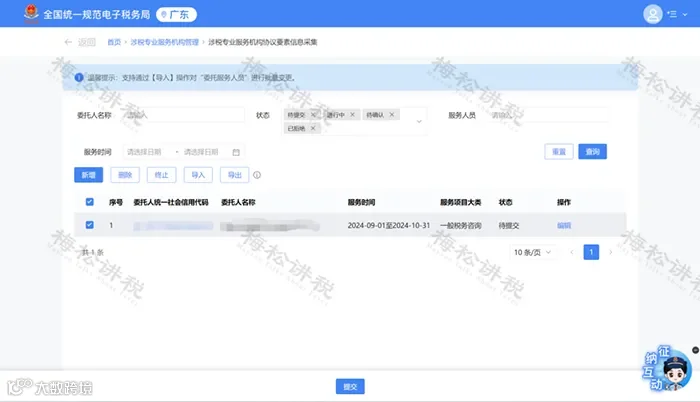This screenshot has width=700, height=402.
Task: Click the 删除 delete button
Action: (125, 175)
